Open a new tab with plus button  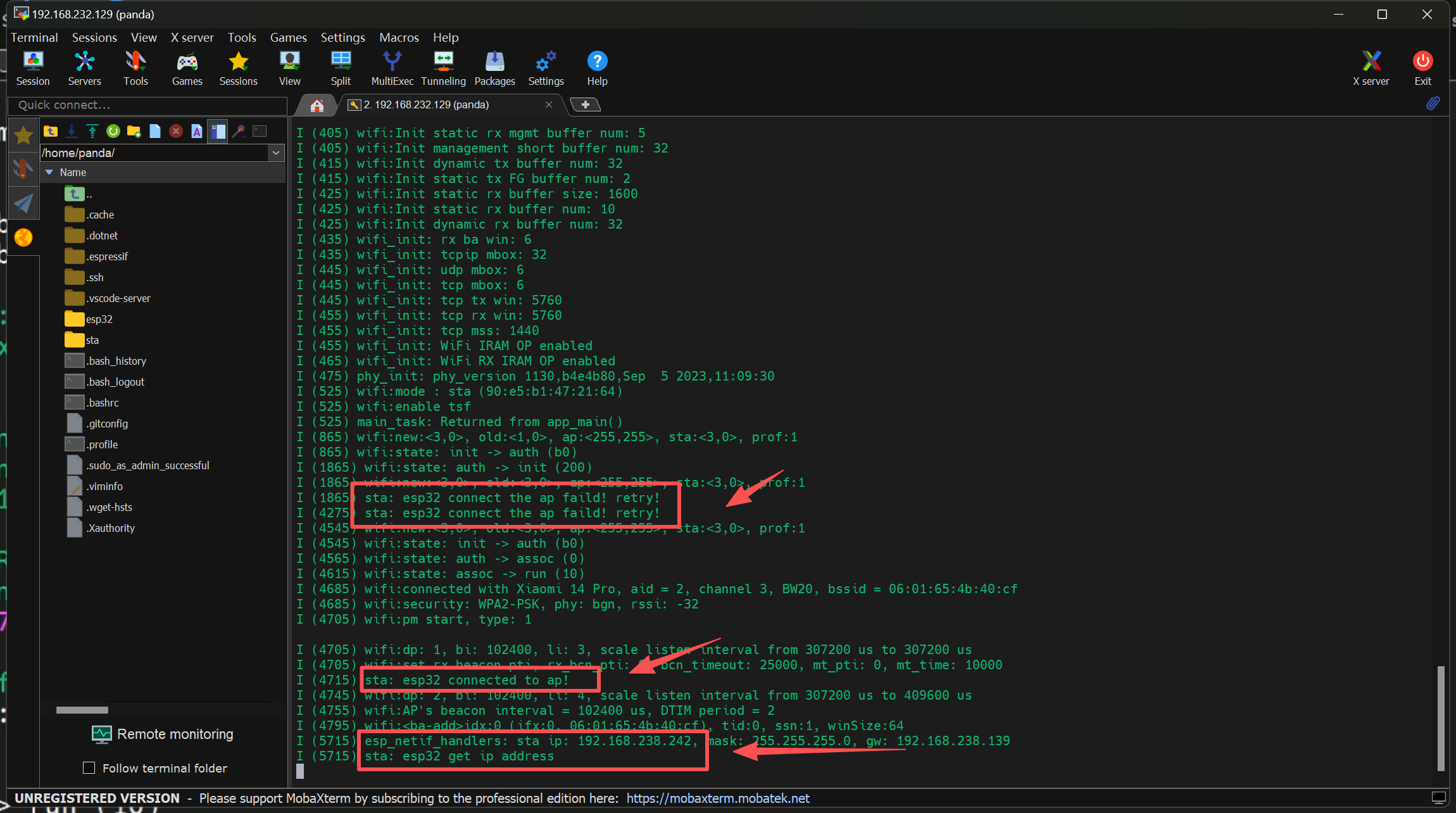[585, 104]
